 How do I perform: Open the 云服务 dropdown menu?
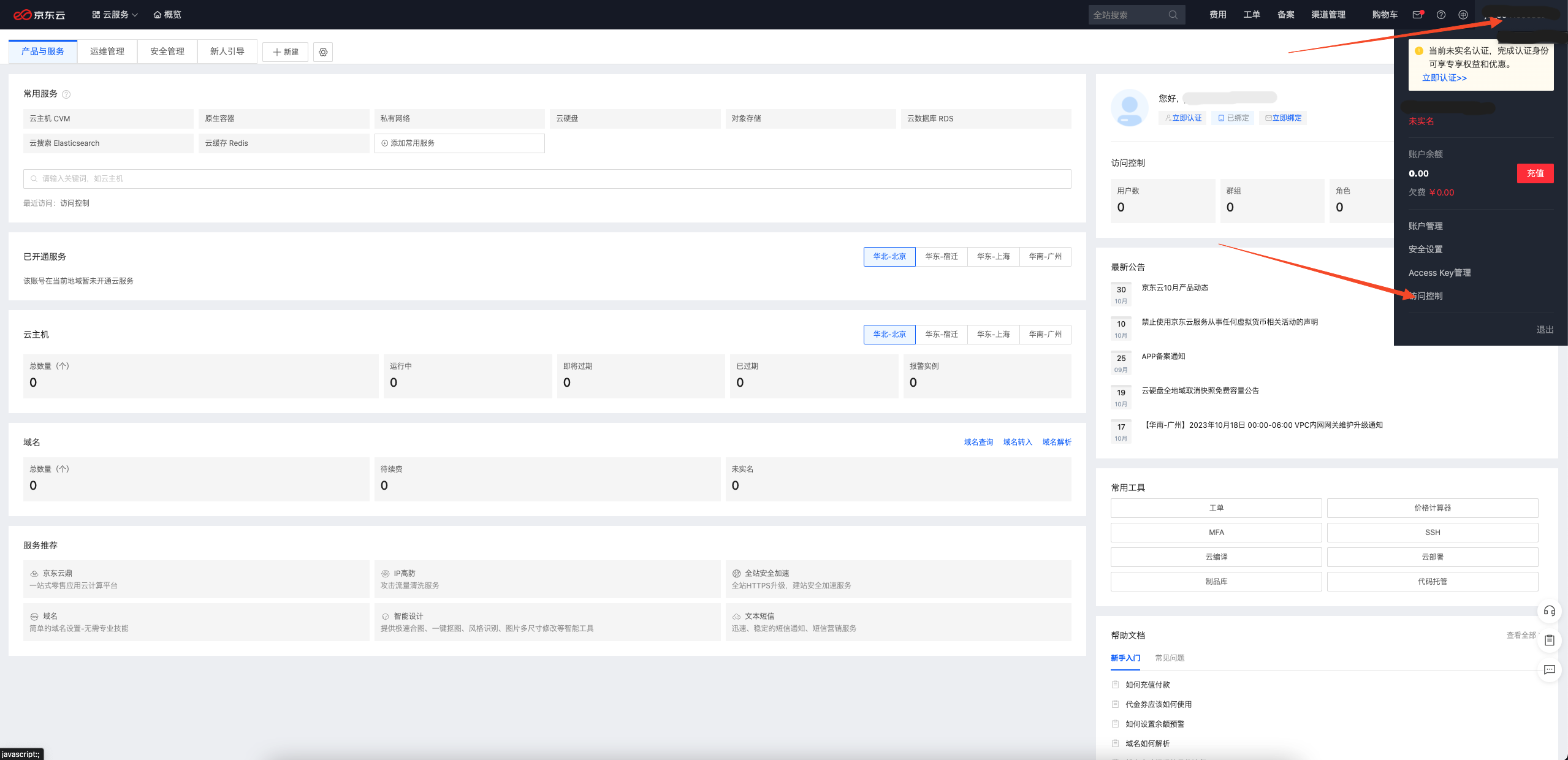coord(115,15)
